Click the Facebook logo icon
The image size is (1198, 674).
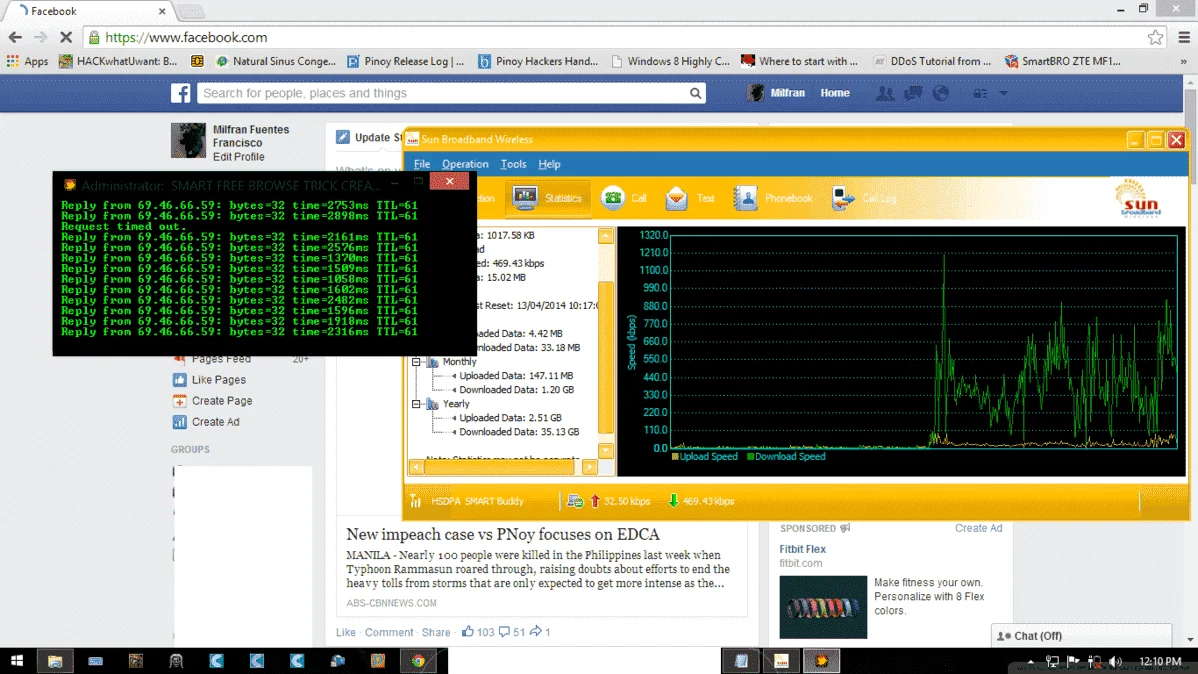[x=181, y=93]
